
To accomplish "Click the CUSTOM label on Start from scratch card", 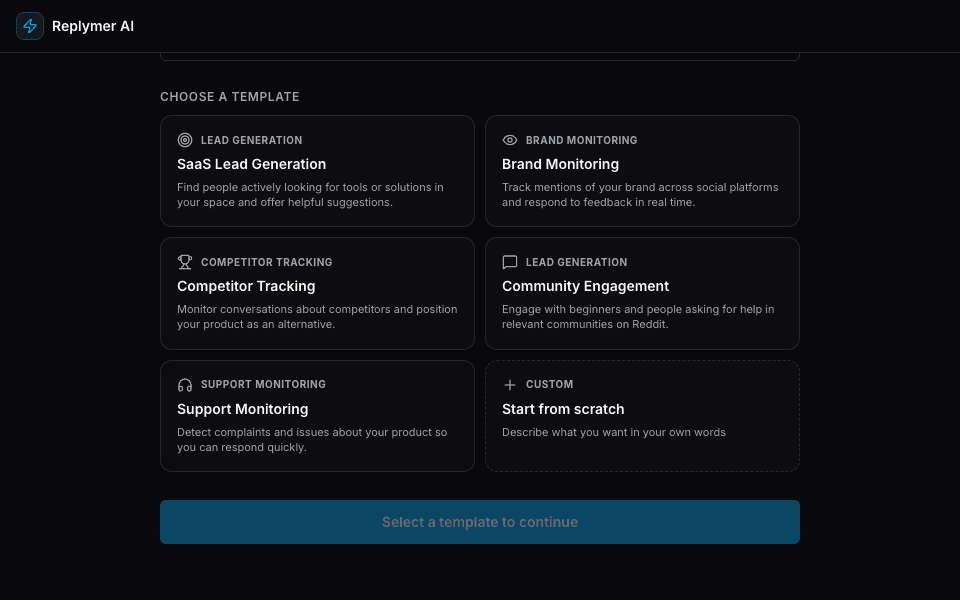I will (550, 384).
